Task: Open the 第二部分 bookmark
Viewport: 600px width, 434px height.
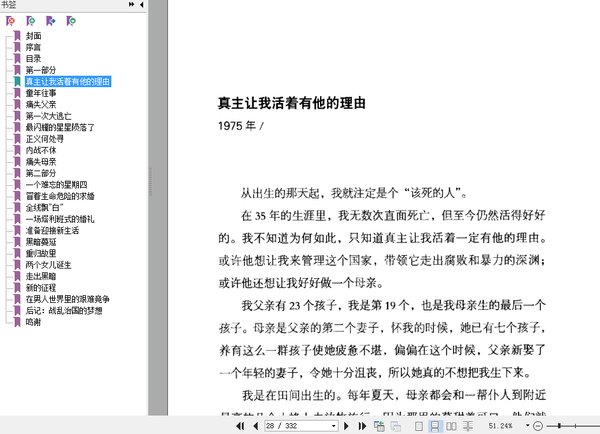Action: 41,173
